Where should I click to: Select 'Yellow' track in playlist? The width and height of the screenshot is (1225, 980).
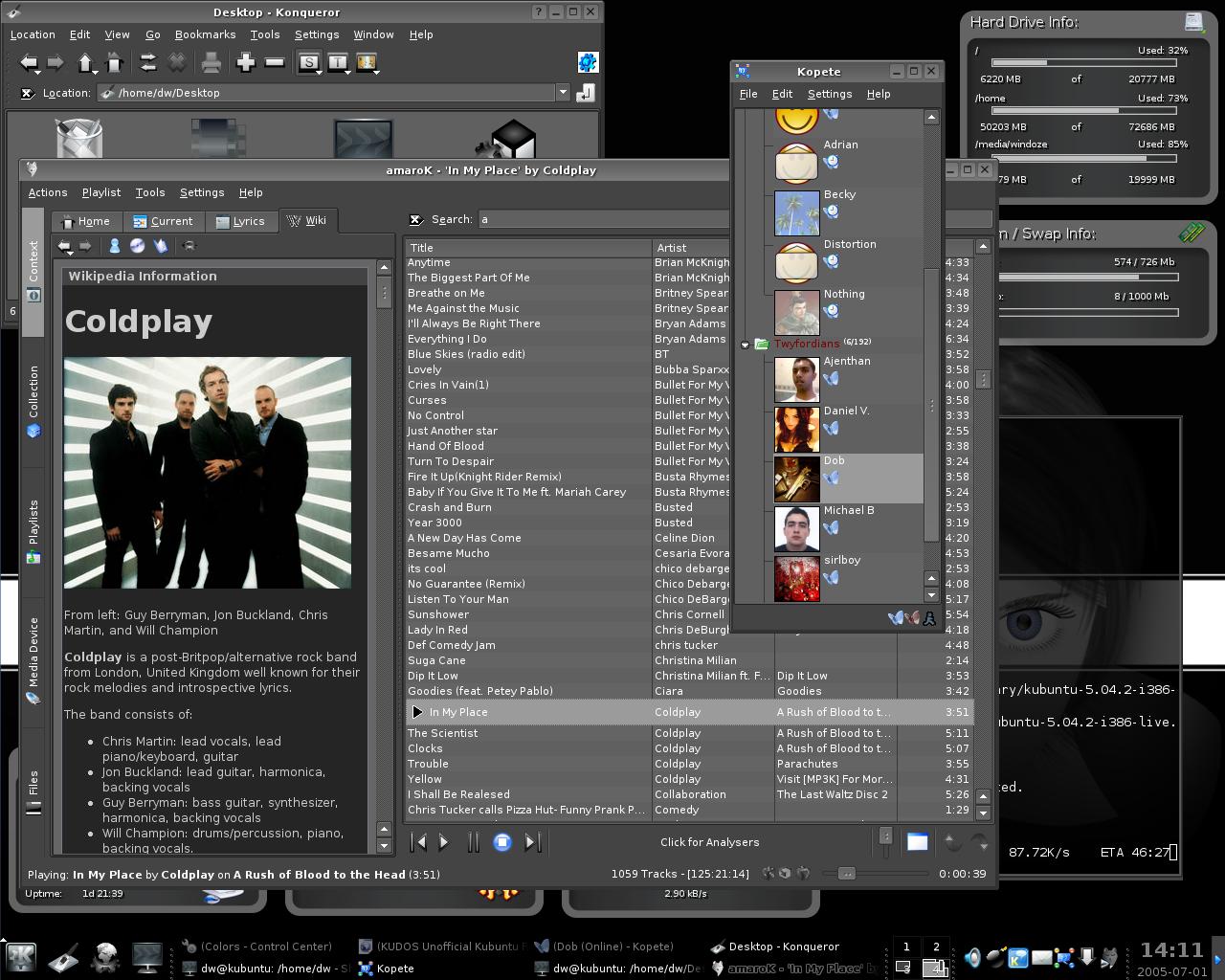pyautogui.click(x=689, y=779)
